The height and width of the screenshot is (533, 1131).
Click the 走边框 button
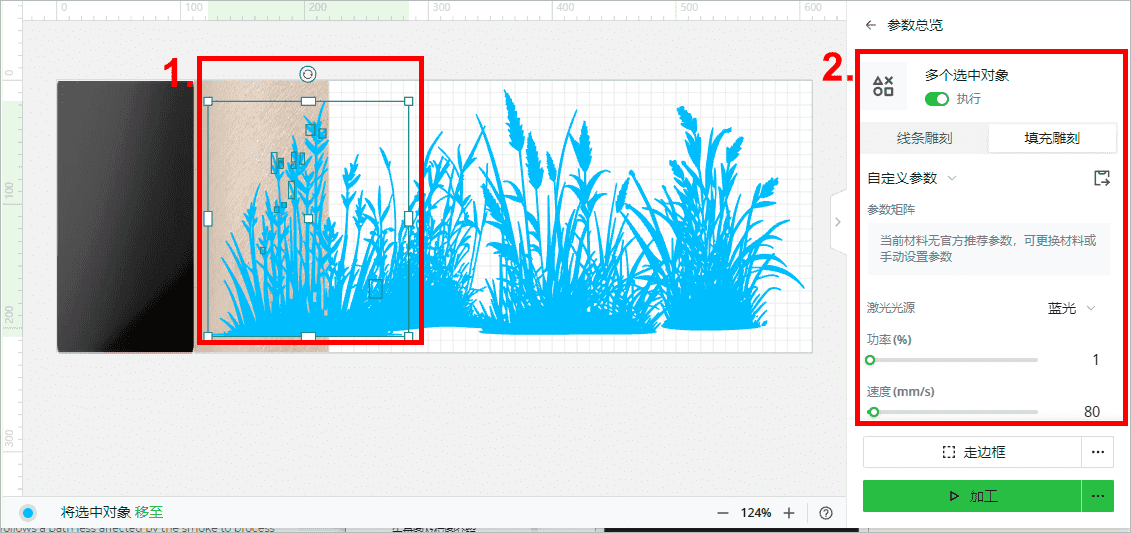pos(972,452)
